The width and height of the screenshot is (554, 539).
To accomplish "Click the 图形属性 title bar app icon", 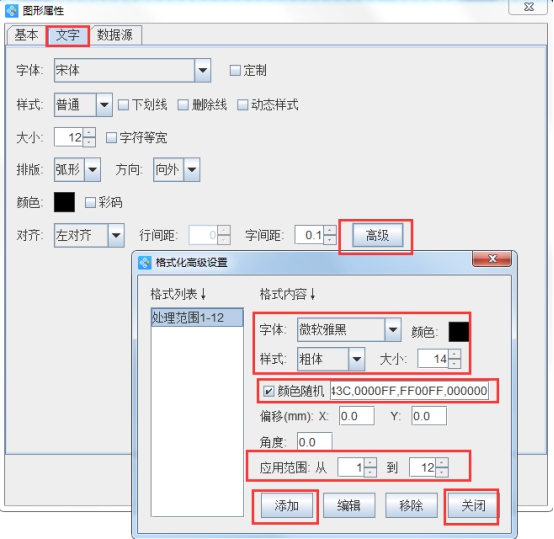I will point(12,11).
